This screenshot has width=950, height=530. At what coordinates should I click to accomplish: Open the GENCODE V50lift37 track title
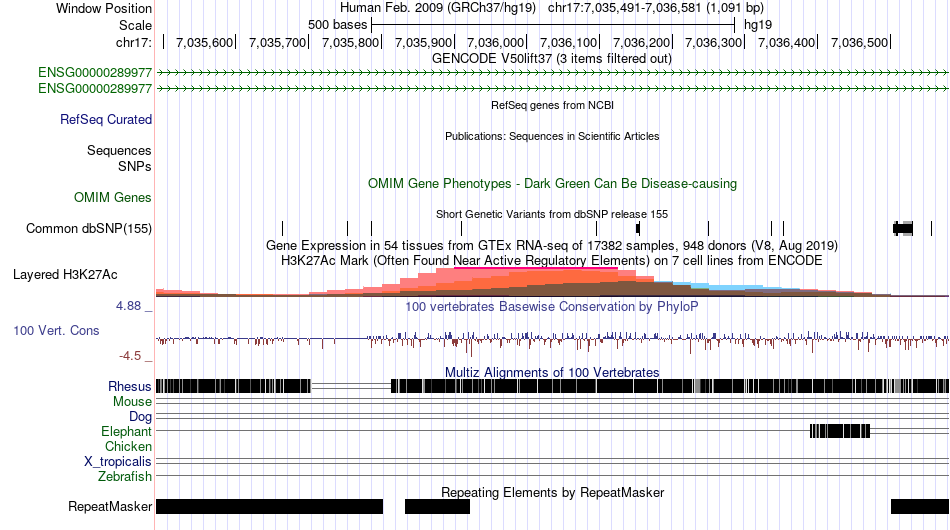(551, 59)
